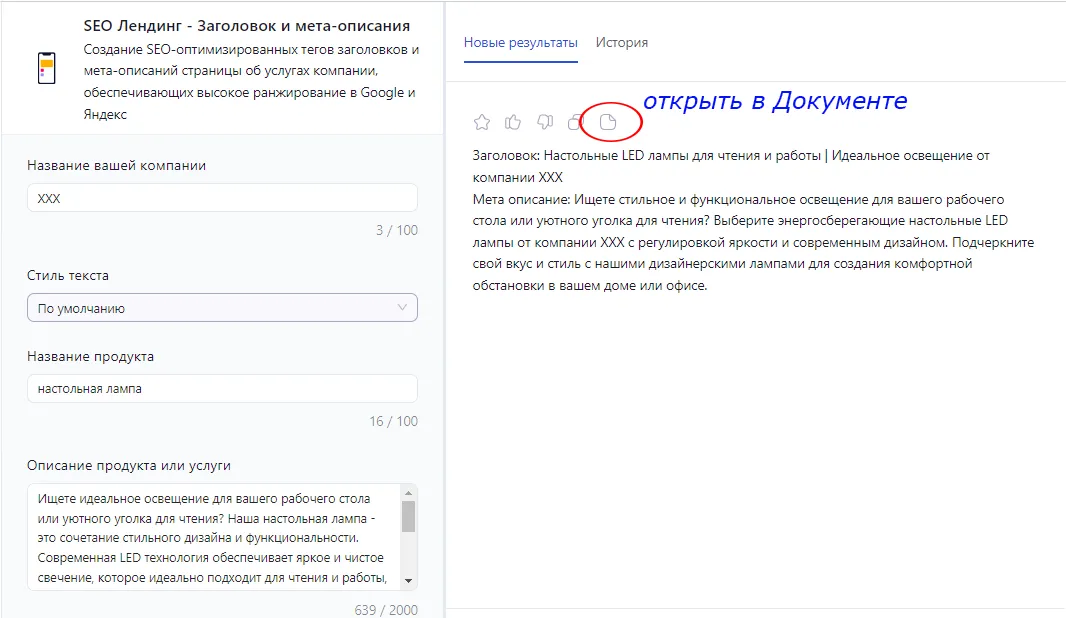Switch to the История tab
This screenshot has width=1066, height=618.
click(x=623, y=43)
